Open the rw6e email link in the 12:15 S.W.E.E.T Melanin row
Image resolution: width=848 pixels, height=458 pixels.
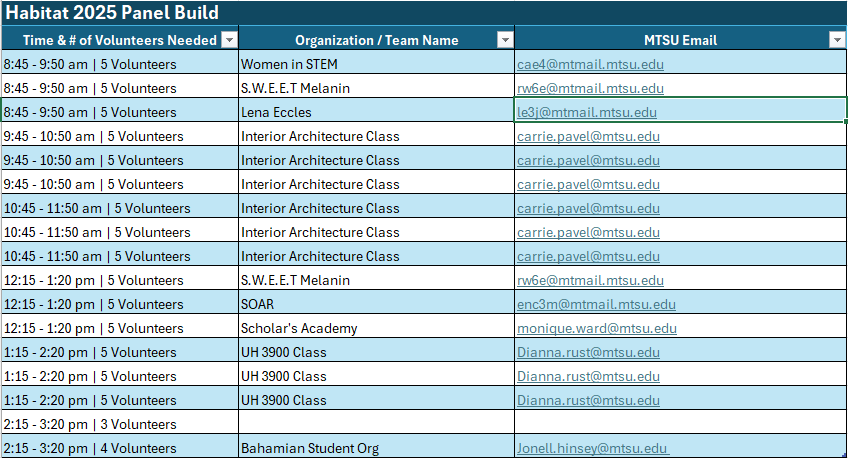[590, 281]
